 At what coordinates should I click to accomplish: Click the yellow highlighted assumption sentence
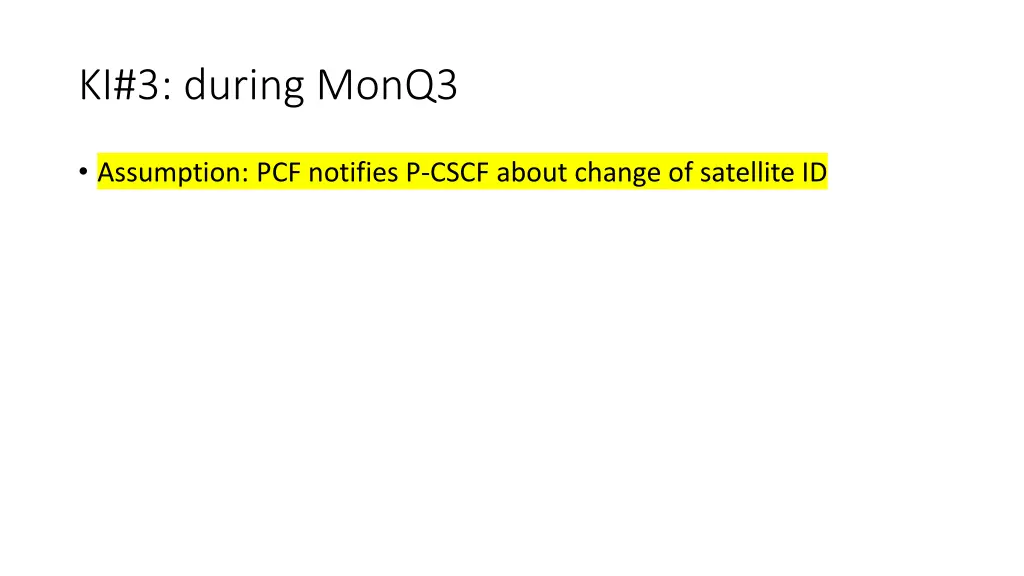(462, 172)
